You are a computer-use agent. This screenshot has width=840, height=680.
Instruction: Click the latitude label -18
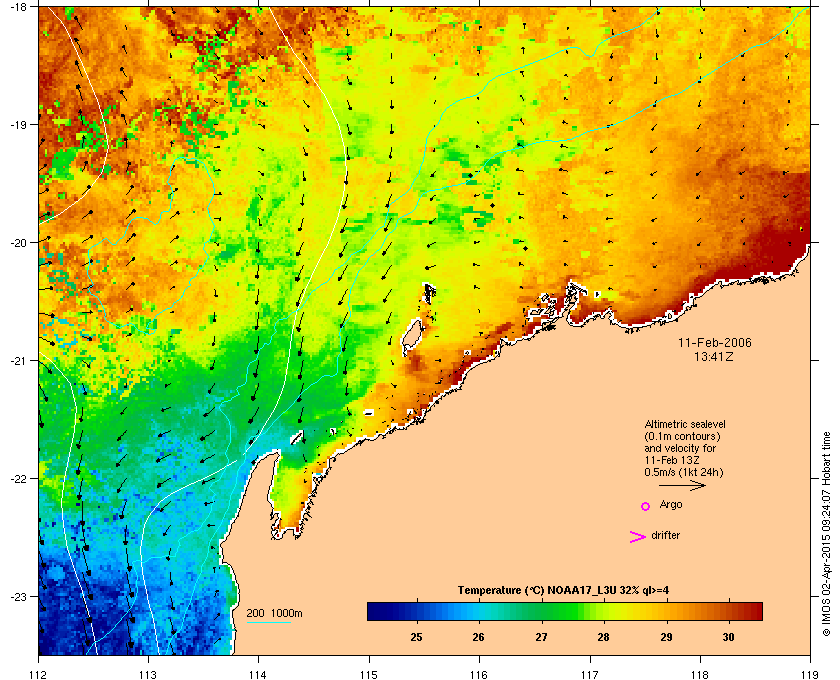[19, 6]
